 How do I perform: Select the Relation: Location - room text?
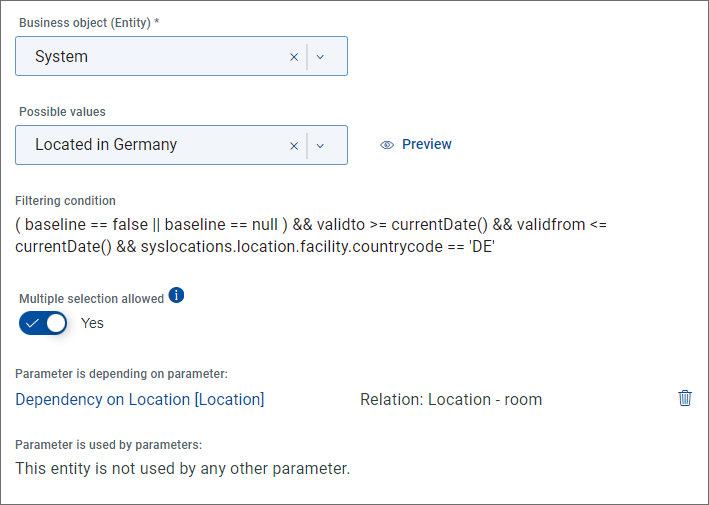point(451,399)
